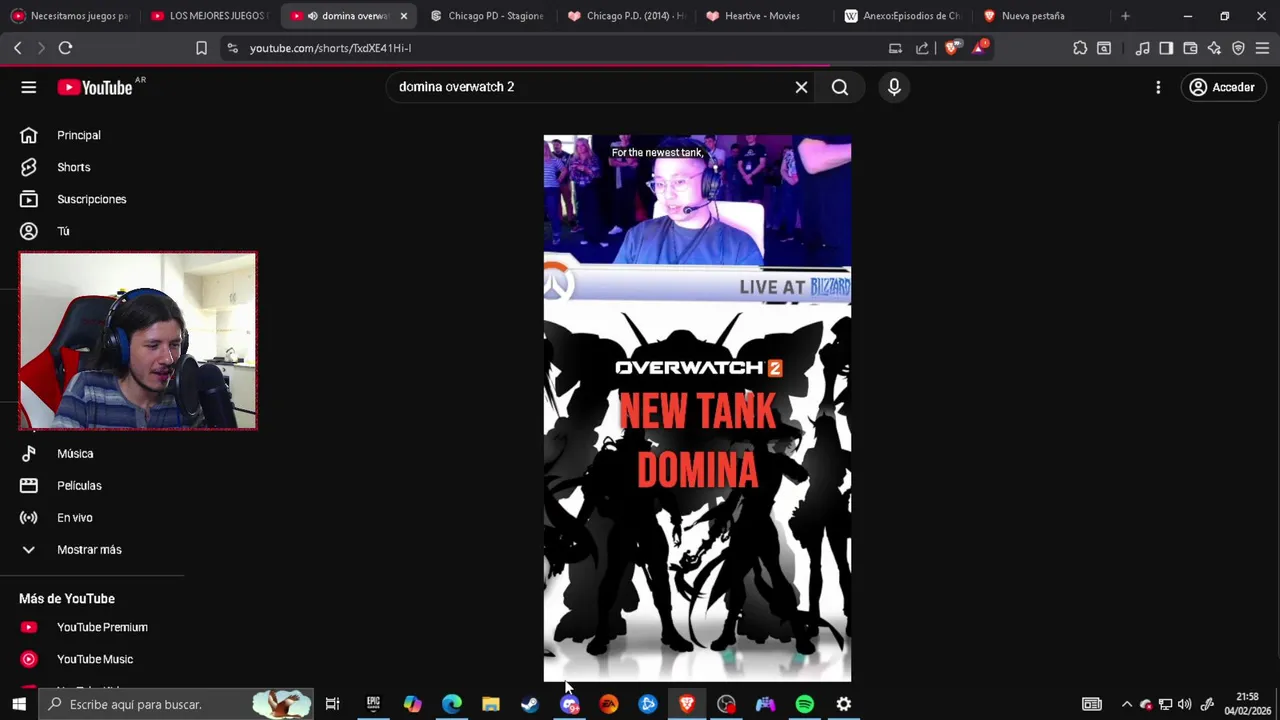Share this page icon
Screen dimensions: 1280x720
tap(922, 48)
